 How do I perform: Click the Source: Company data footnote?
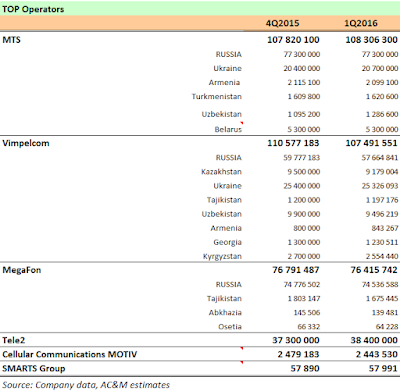[86, 385]
